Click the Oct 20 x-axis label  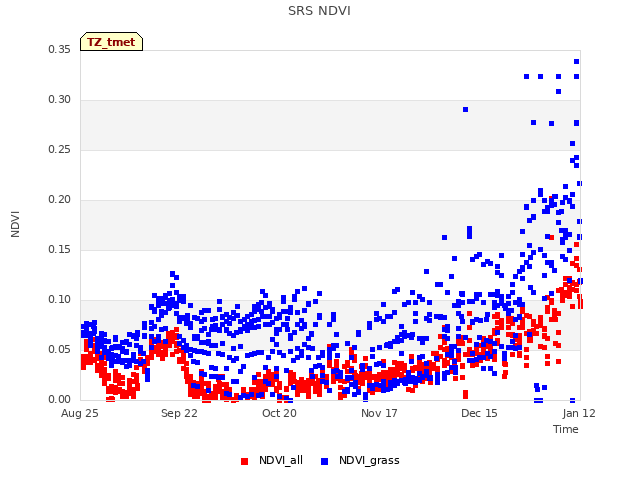279,413
